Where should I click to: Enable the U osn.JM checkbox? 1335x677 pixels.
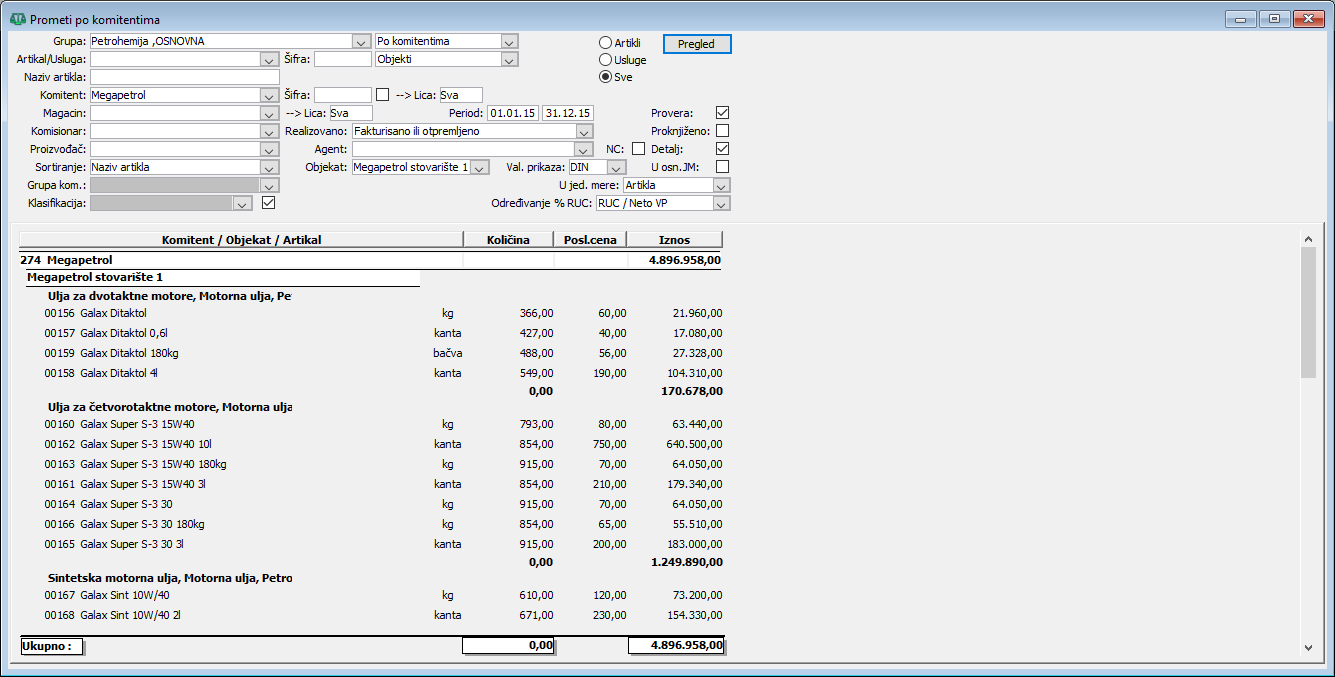pyautogui.click(x=723, y=167)
